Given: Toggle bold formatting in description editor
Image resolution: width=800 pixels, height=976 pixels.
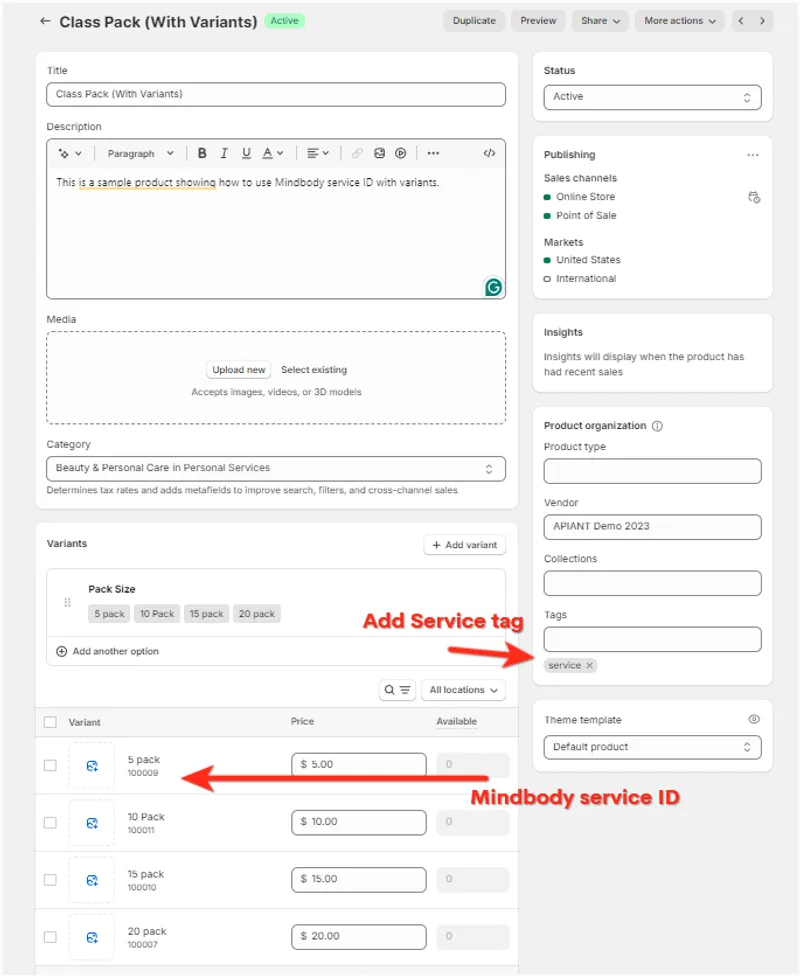Looking at the screenshot, I should click(202, 153).
